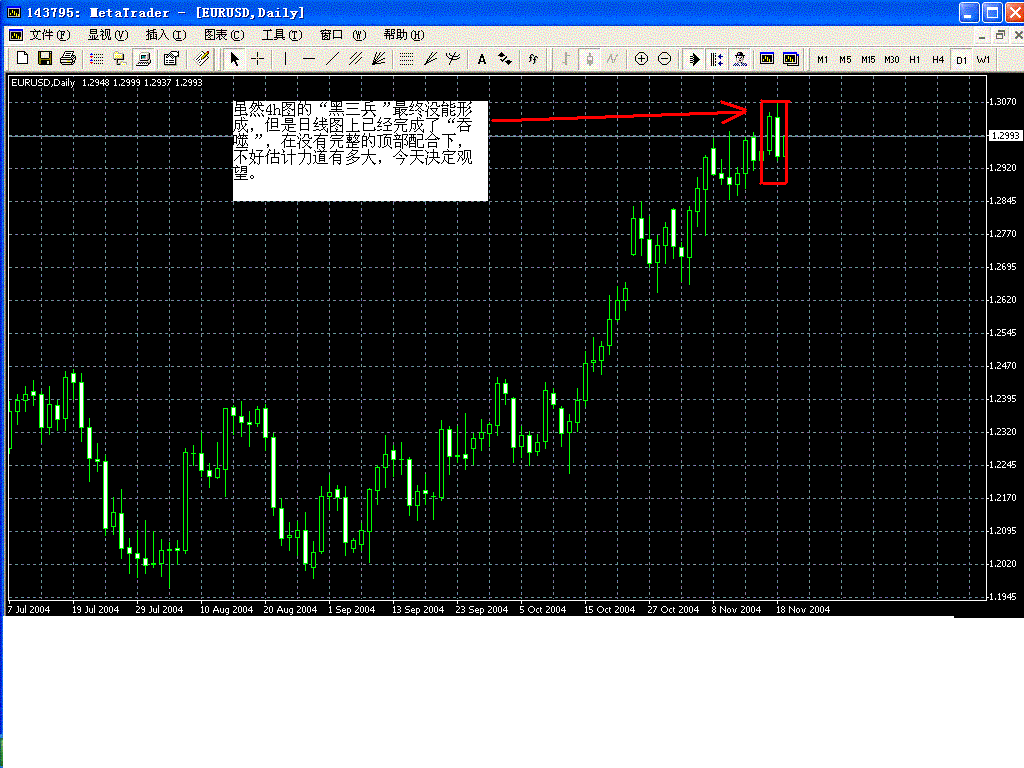The width and height of the screenshot is (1024, 768).
Task: Open the 窗口(W) menu
Action: (x=343, y=35)
